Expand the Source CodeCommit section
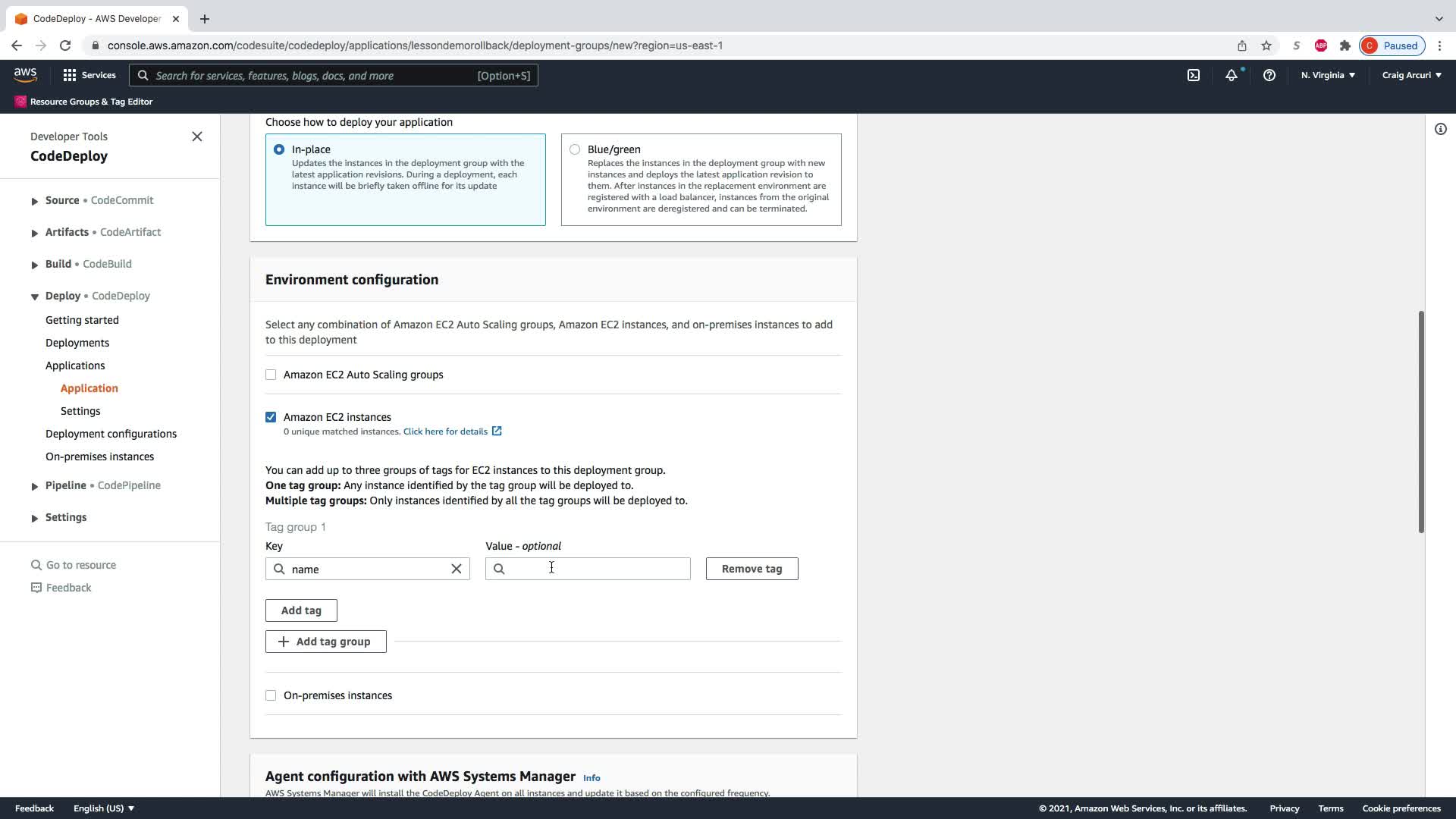The image size is (1456, 819). (x=34, y=201)
